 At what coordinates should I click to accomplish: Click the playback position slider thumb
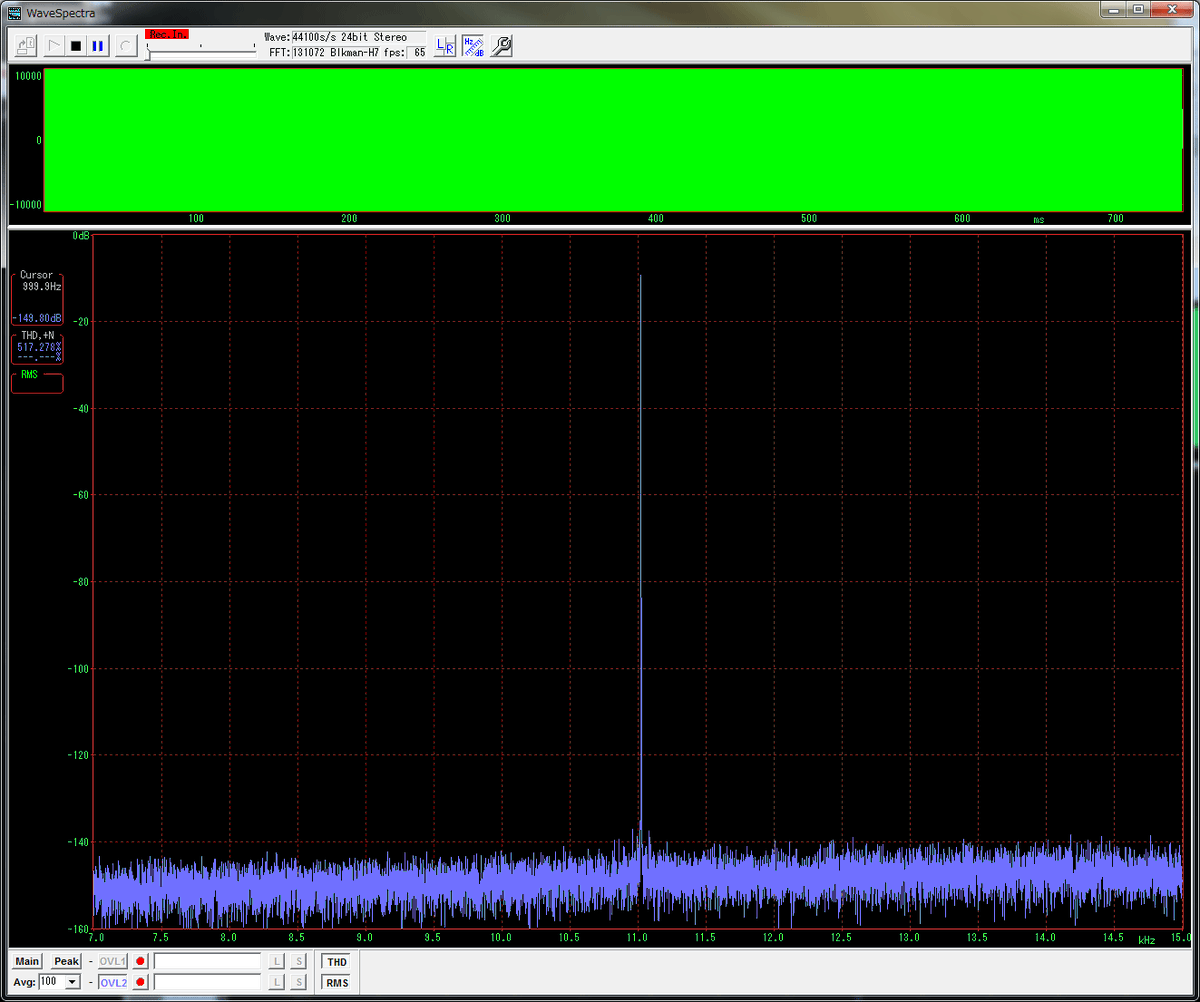point(149,54)
